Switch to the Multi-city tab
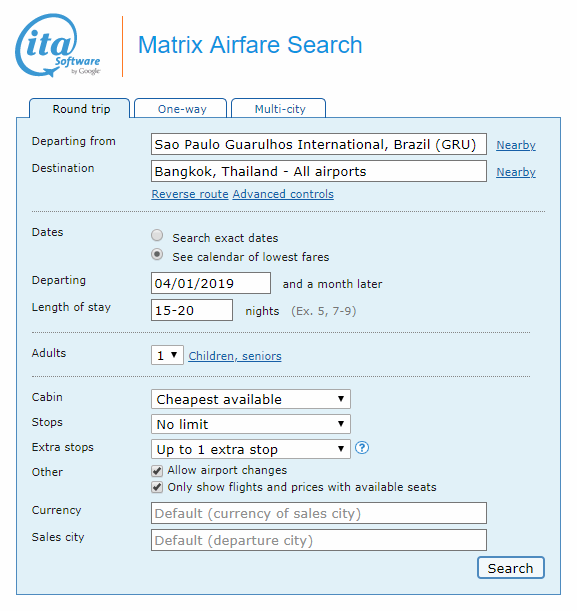The height and width of the screenshot is (611, 577). pos(279,108)
